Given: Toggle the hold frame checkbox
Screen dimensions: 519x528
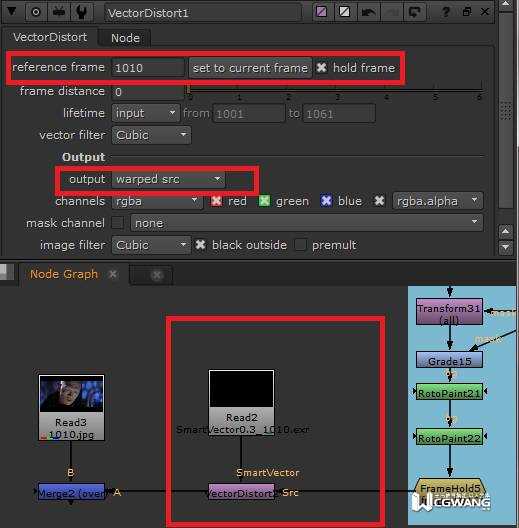Looking at the screenshot, I should click(x=321, y=68).
